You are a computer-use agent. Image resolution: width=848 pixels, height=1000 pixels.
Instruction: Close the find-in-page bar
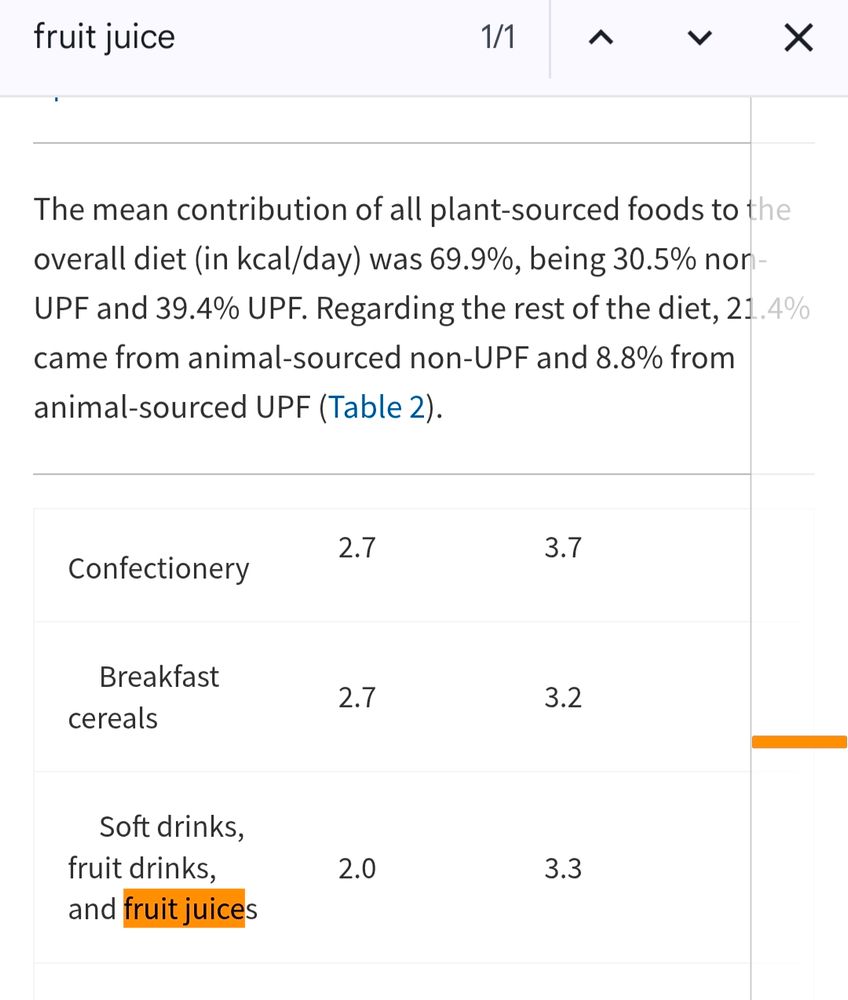pos(797,39)
